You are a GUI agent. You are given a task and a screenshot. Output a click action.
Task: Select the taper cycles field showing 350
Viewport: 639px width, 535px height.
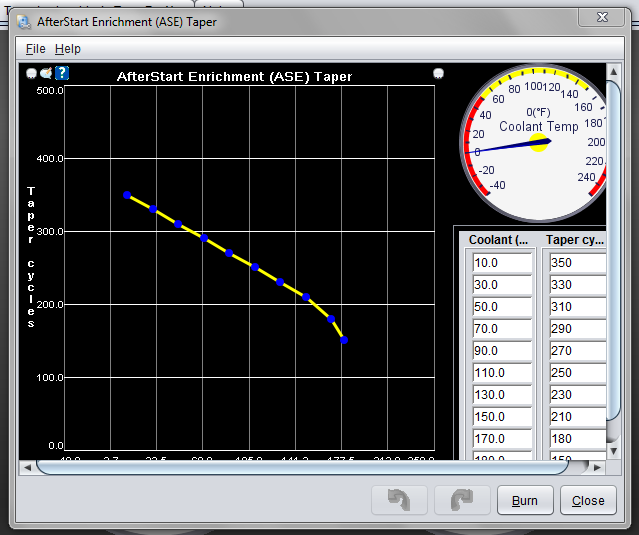(575, 263)
